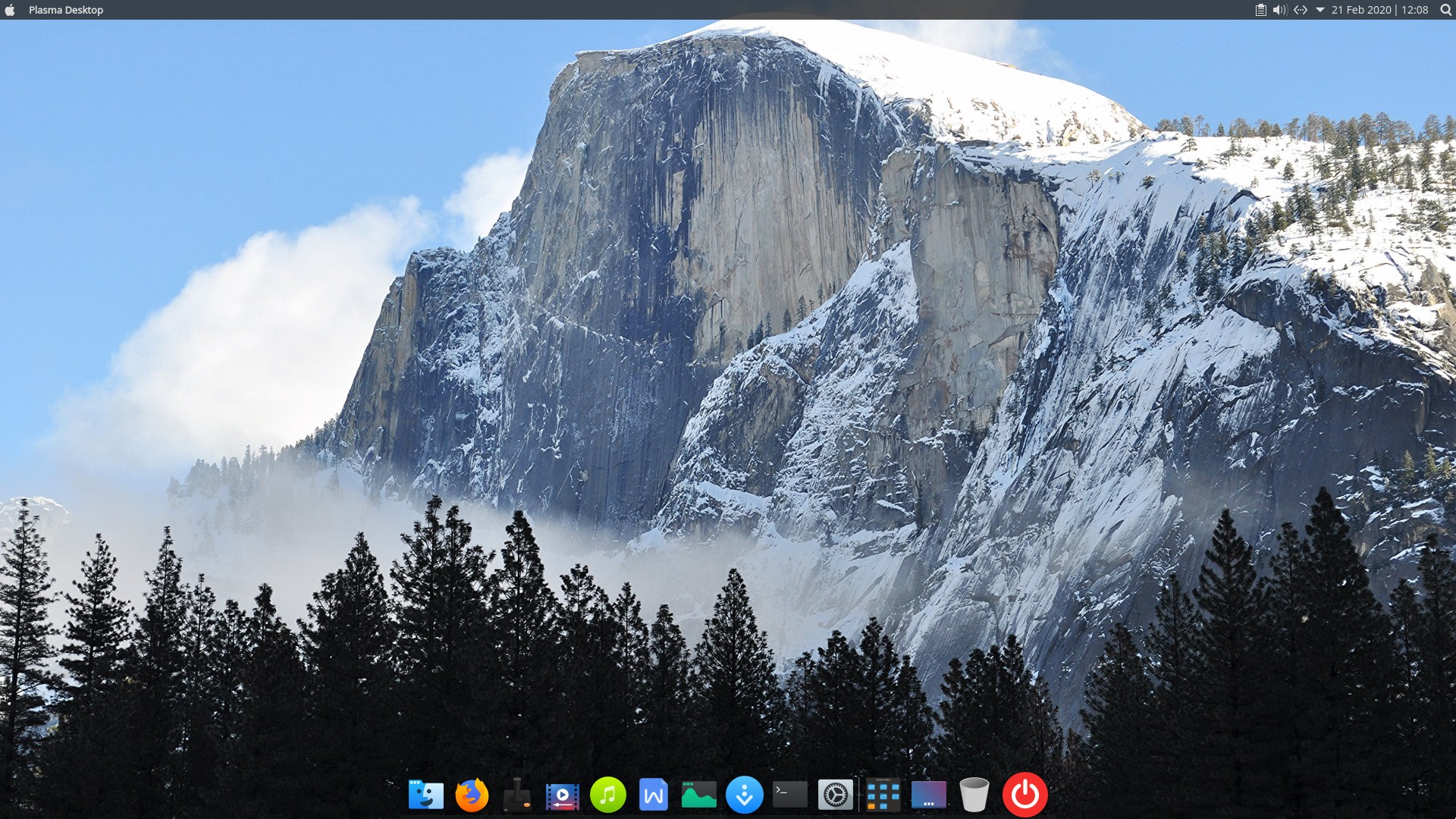Expand hidden system tray icons arrow
The width and height of the screenshot is (1456, 819).
[x=1320, y=10]
